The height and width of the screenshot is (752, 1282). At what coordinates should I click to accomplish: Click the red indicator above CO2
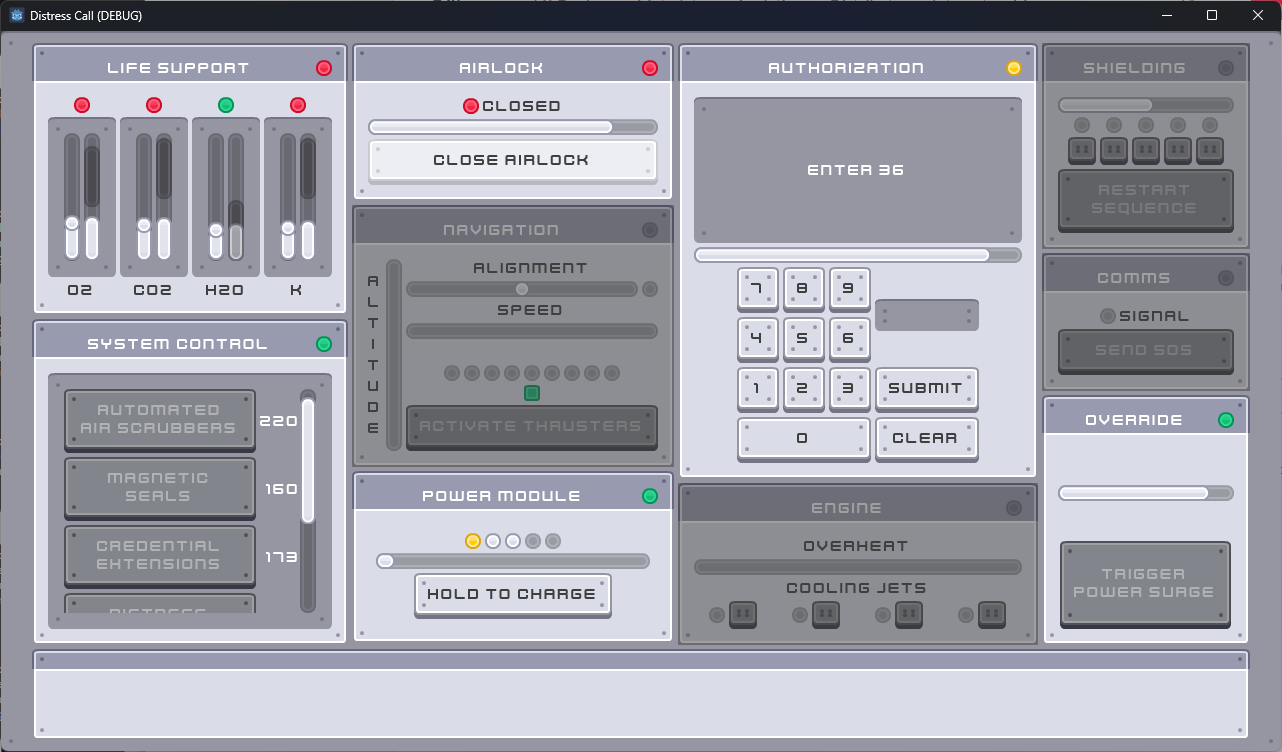[154, 105]
